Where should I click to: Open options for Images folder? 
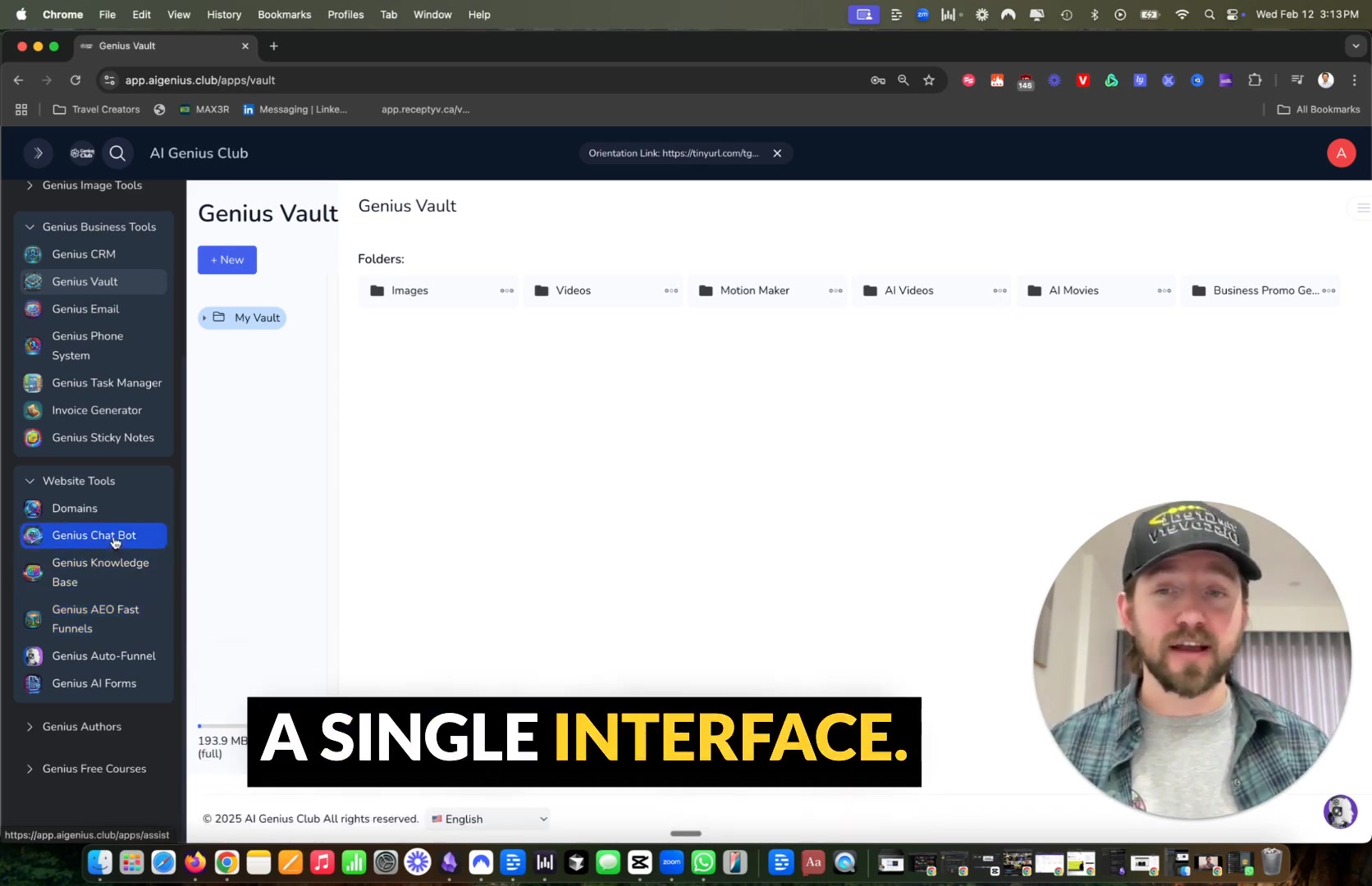pyautogui.click(x=507, y=290)
